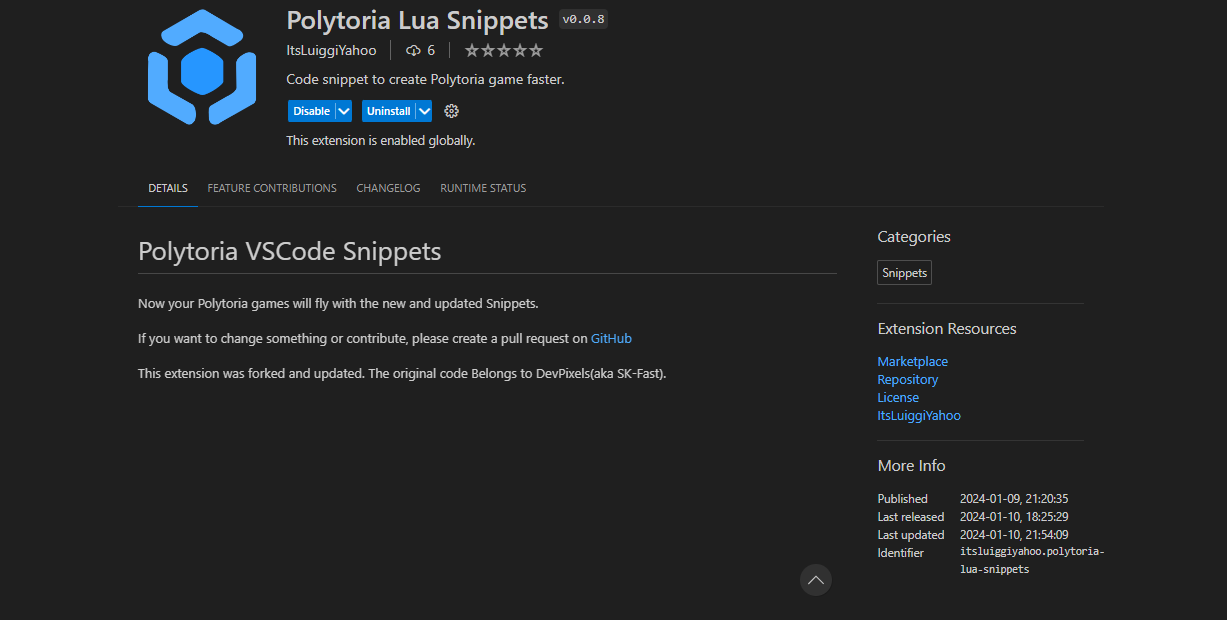
Task: Click the Polytoria VSCode Snippets heading
Action: tap(290, 251)
